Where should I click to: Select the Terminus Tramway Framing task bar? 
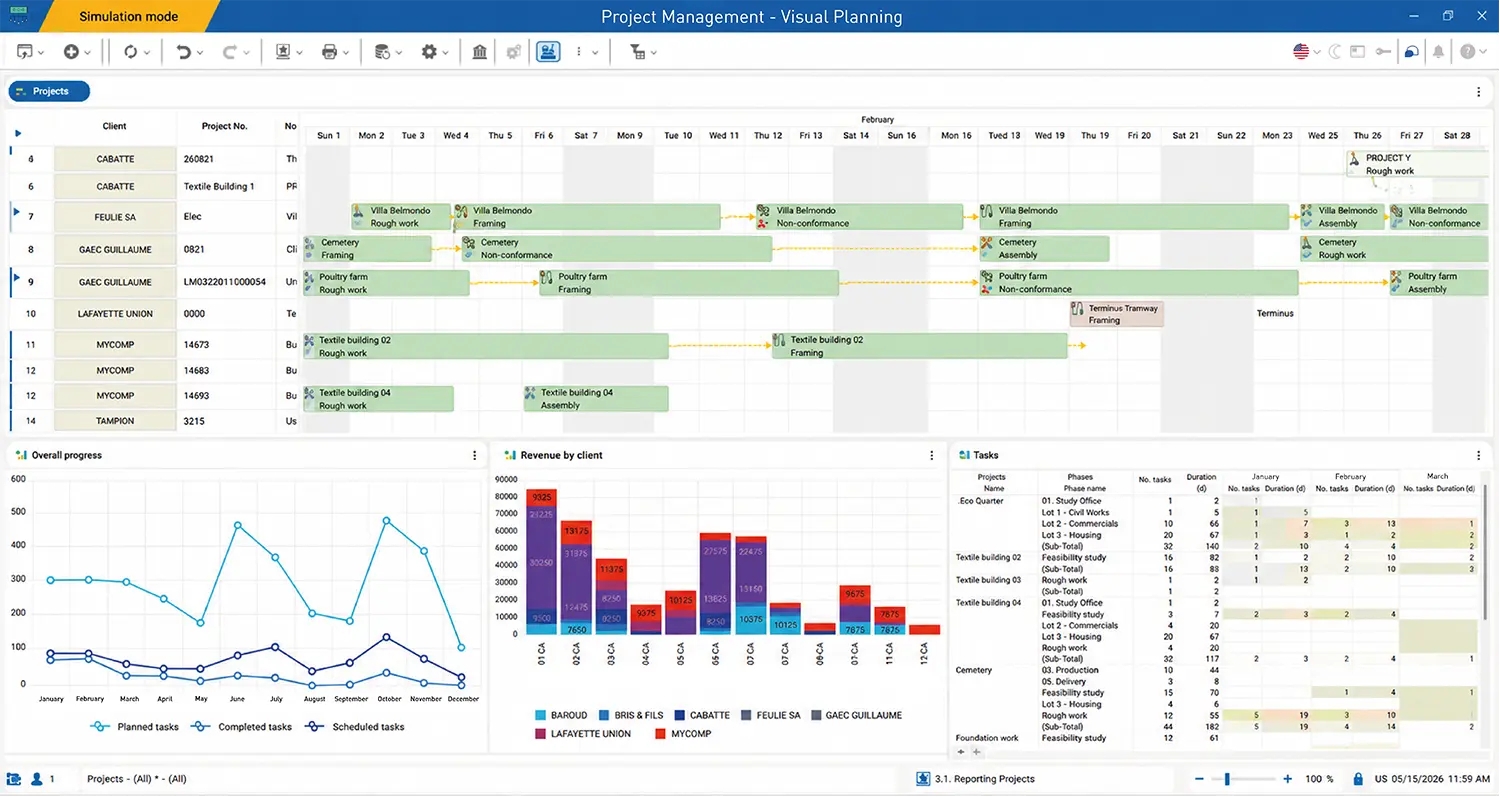pyautogui.click(x=1117, y=314)
